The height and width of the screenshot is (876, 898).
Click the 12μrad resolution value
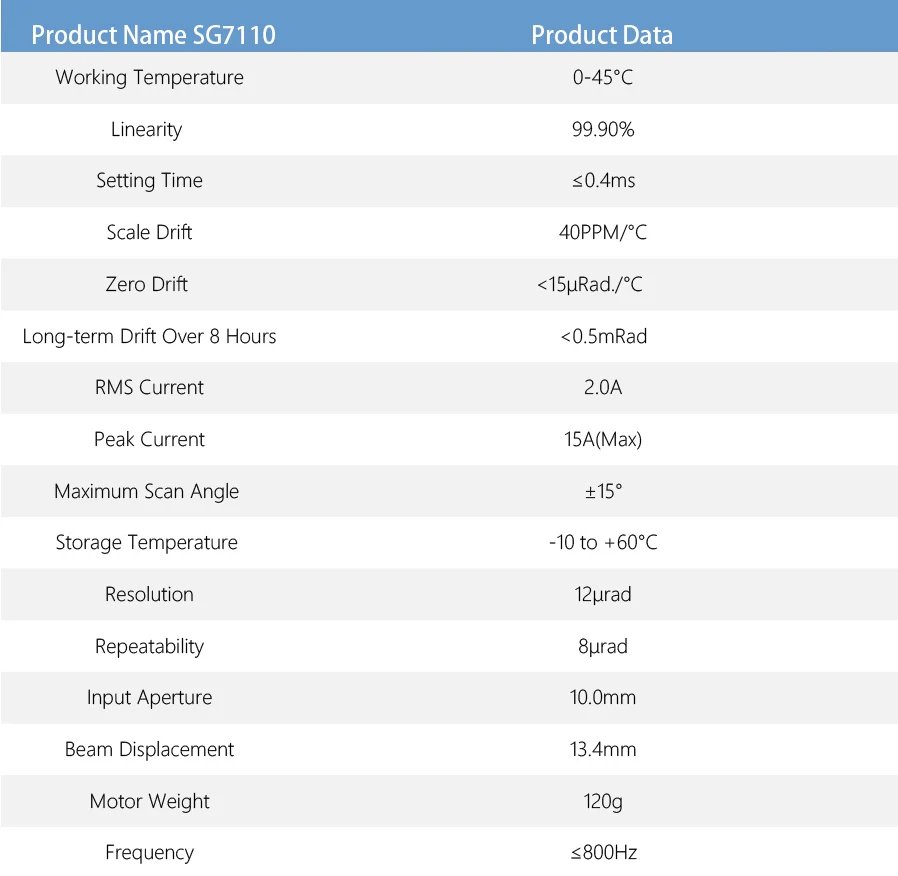(603, 595)
